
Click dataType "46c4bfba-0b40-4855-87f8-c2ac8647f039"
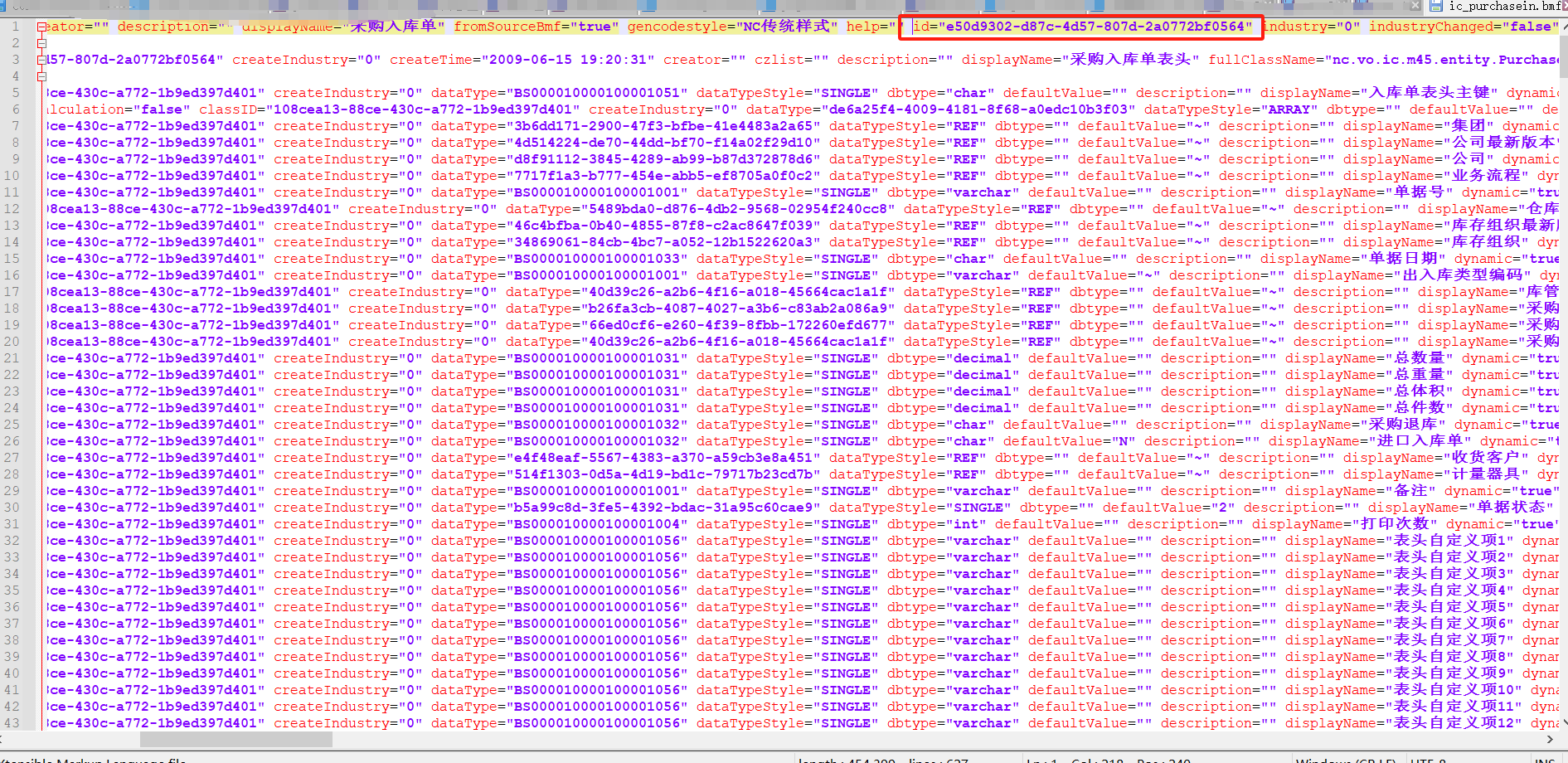[626, 226]
